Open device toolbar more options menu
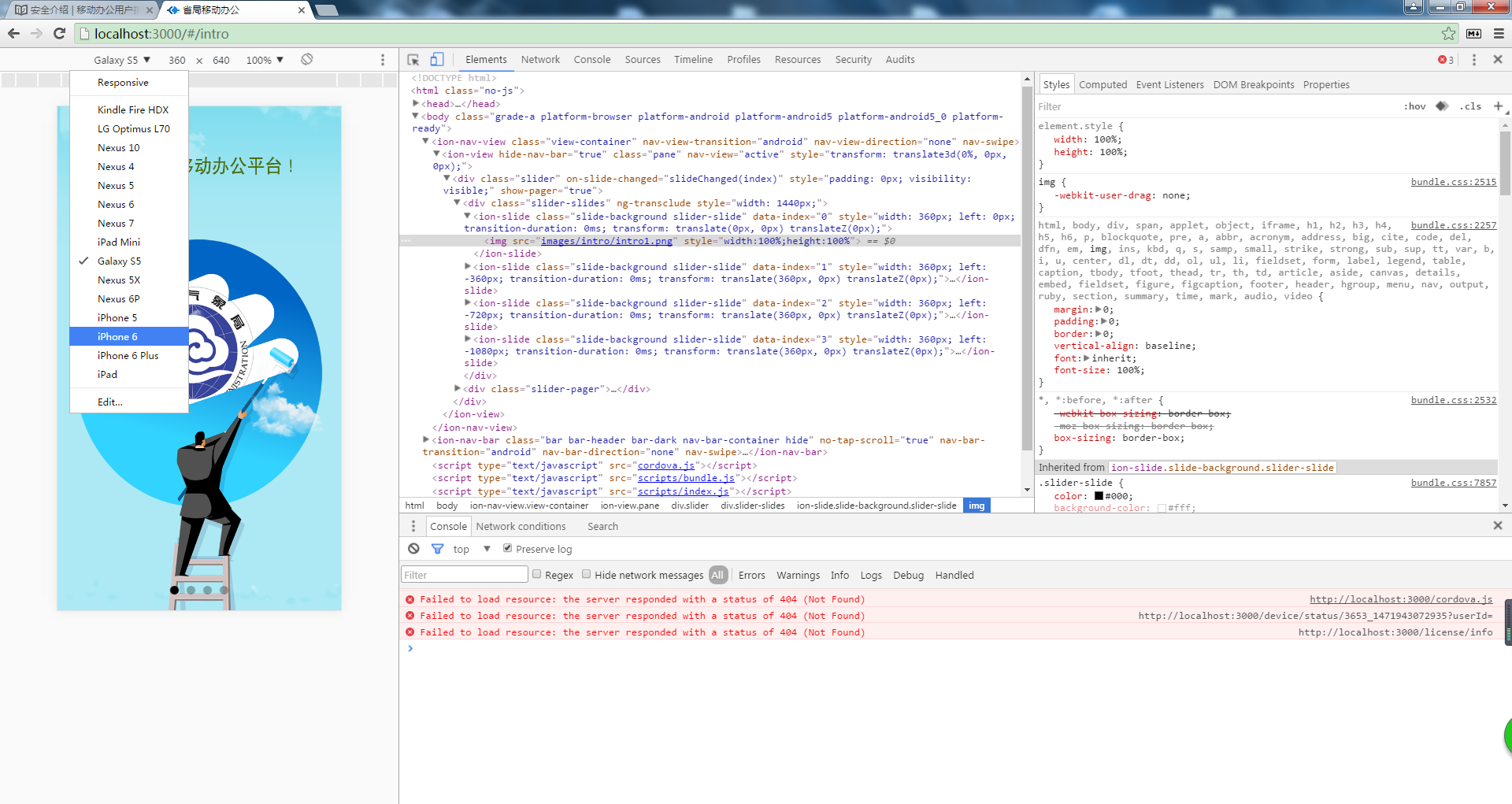This screenshot has width=1512, height=804. pos(383,60)
